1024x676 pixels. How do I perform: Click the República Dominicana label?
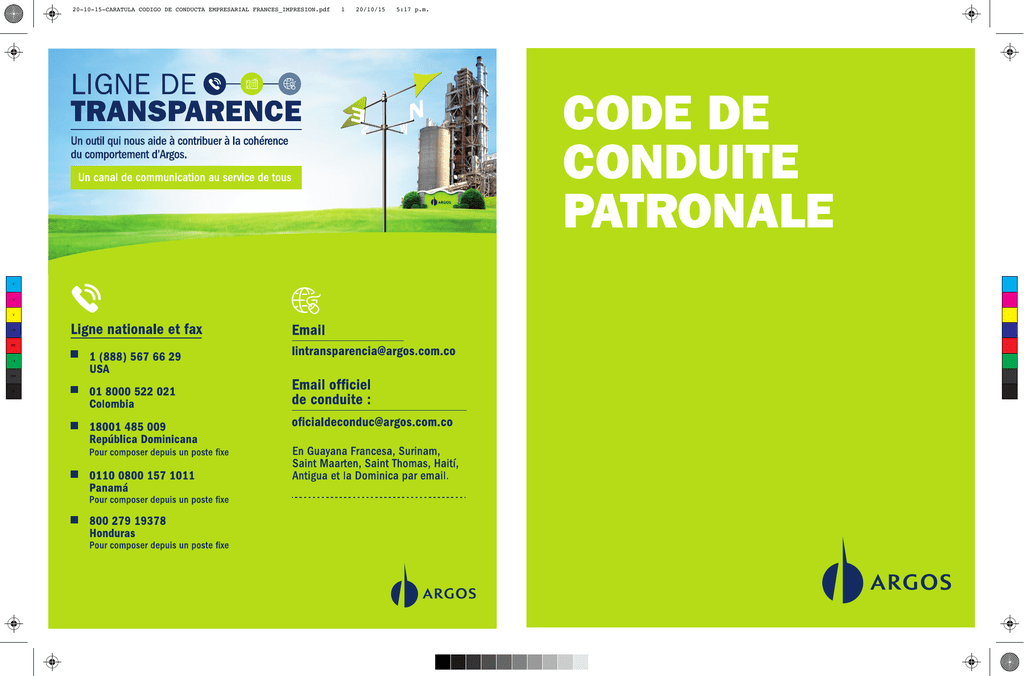click(143, 440)
